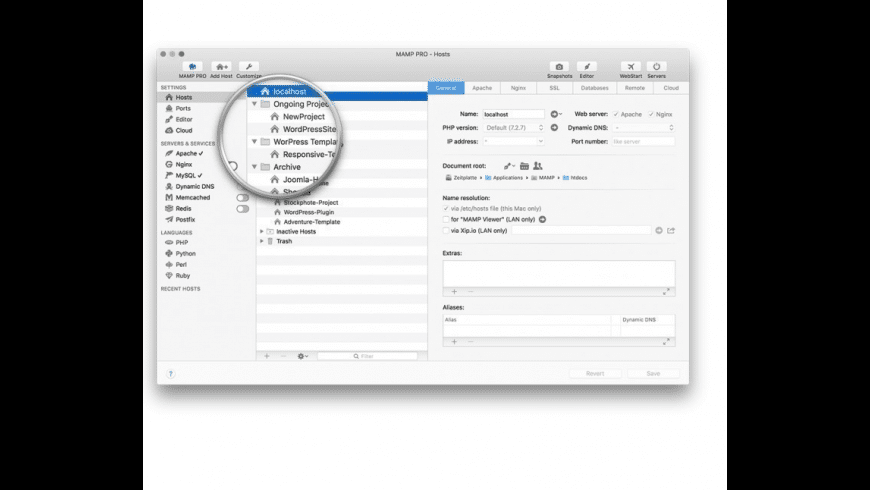The image size is (870, 490).
Task: Select MySQL under Servers & Services
Action: coord(185,175)
